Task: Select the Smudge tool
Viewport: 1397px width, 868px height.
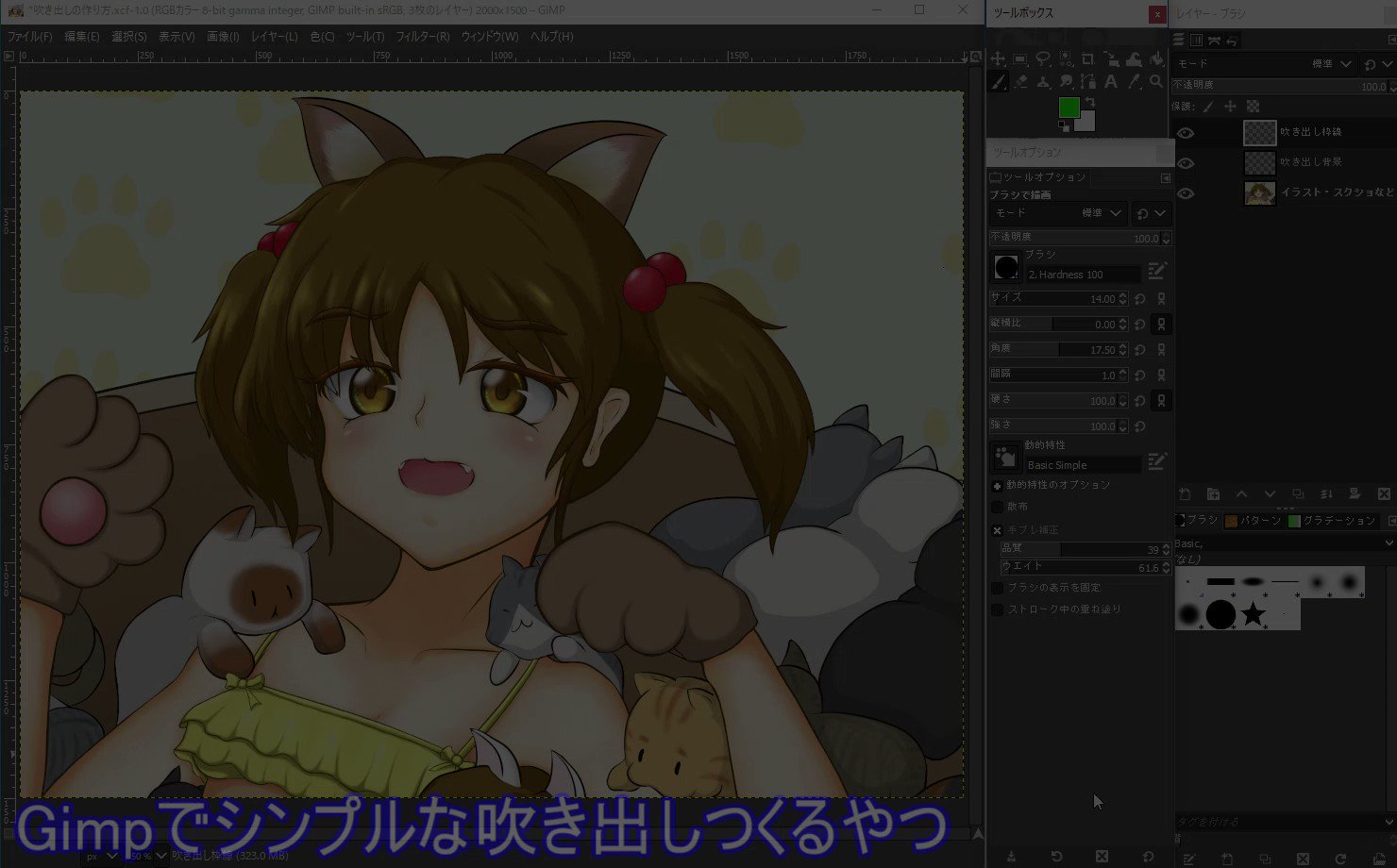Action: point(1066,82)
